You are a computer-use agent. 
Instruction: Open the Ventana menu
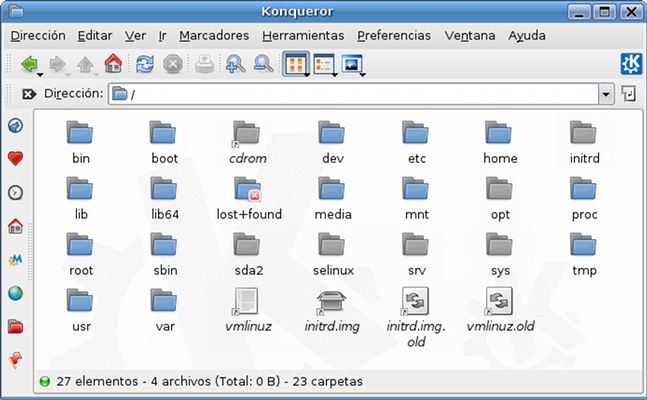470,36
